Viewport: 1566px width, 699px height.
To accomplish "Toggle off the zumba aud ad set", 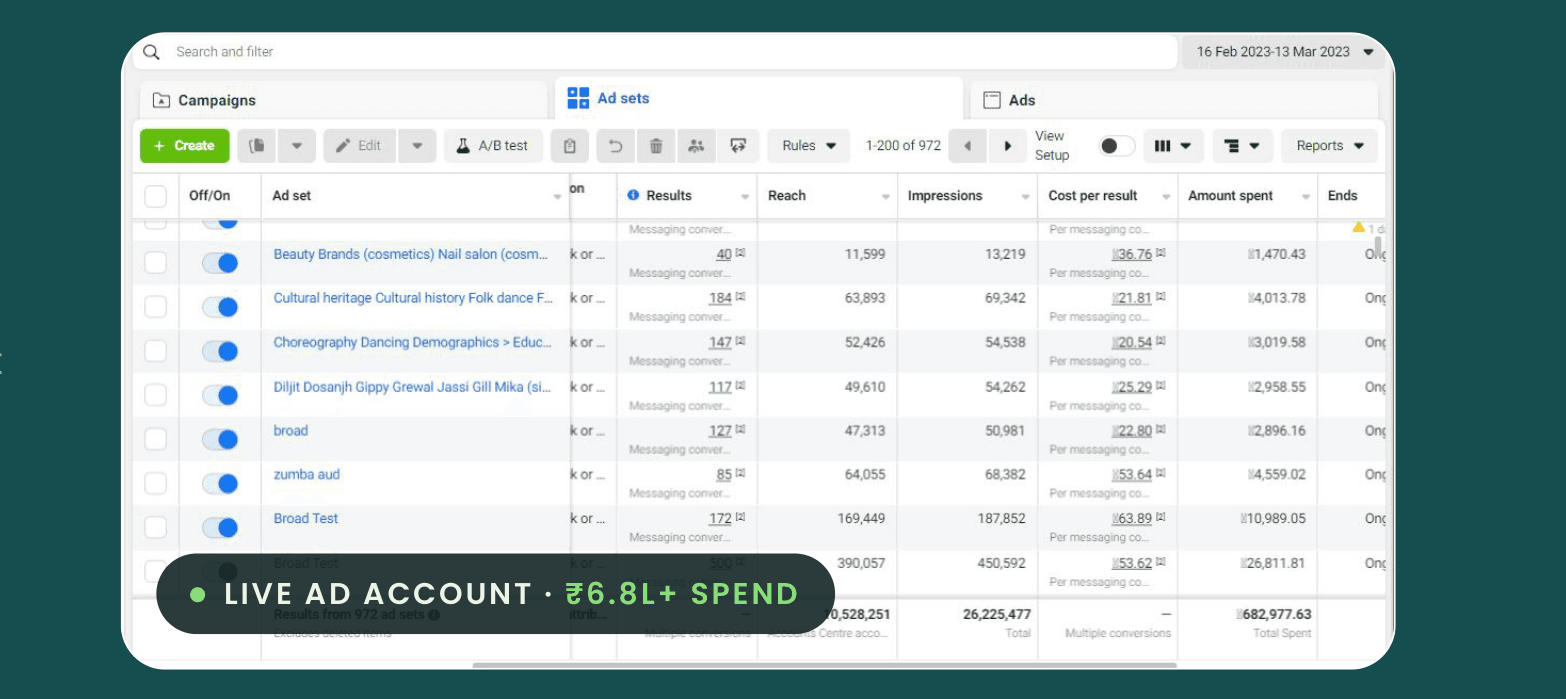I will (x=220, y=483).
